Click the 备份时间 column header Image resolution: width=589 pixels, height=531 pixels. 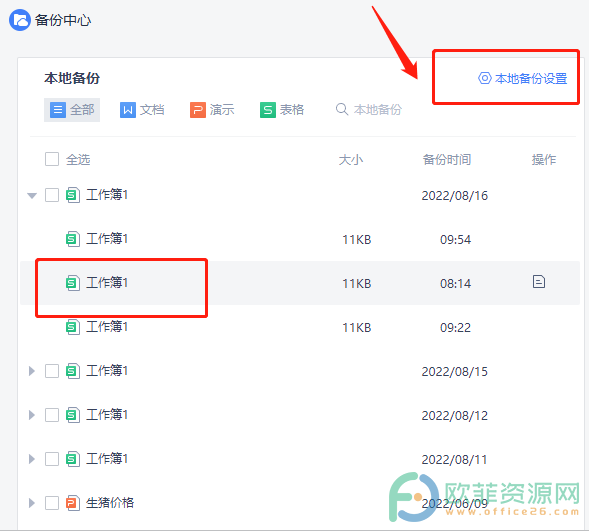pyautogui.click(x=447, y=159)
